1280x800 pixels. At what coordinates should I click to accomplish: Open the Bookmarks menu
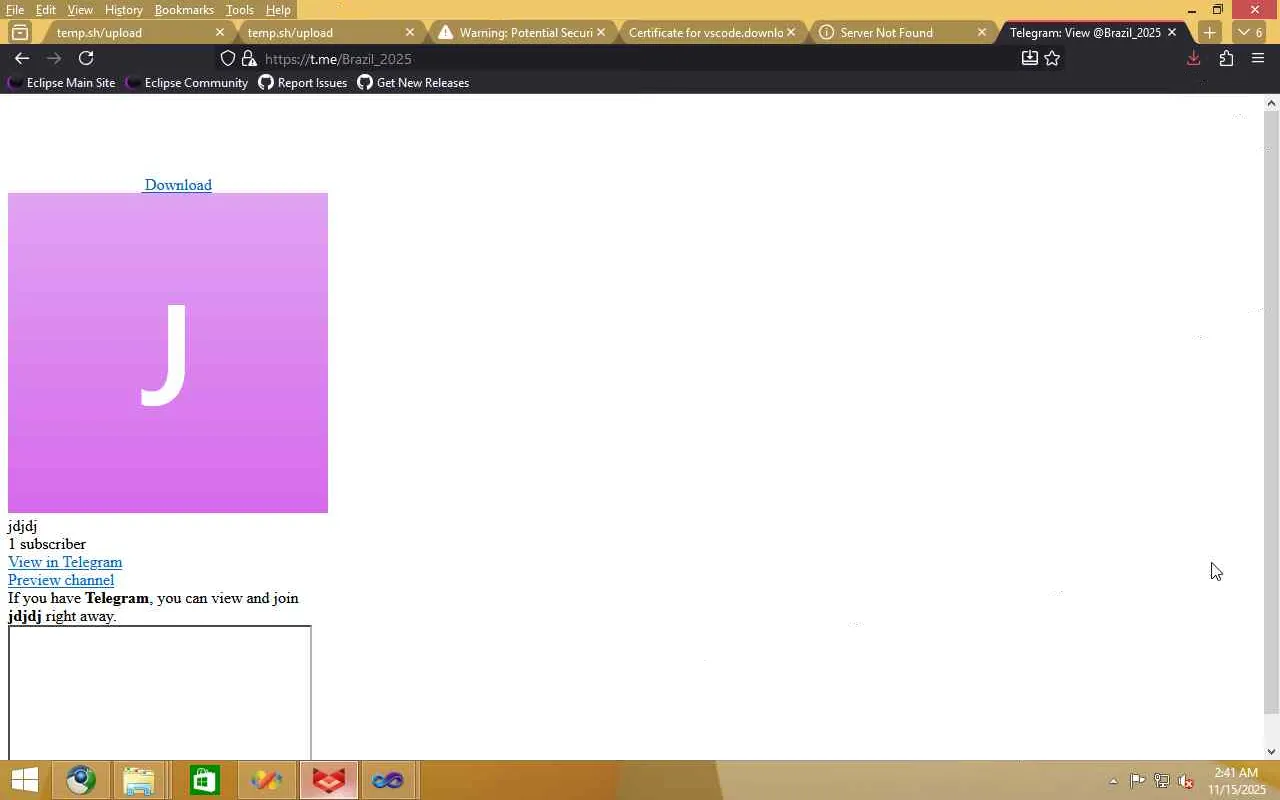pos(184,10)
